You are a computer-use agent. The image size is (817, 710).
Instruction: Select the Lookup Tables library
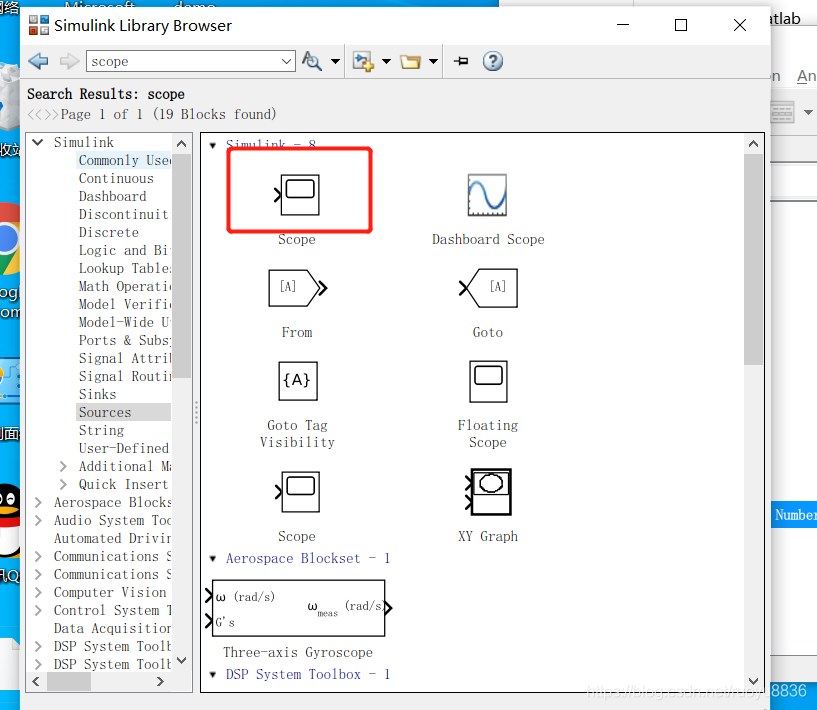(x=125, y=268)
